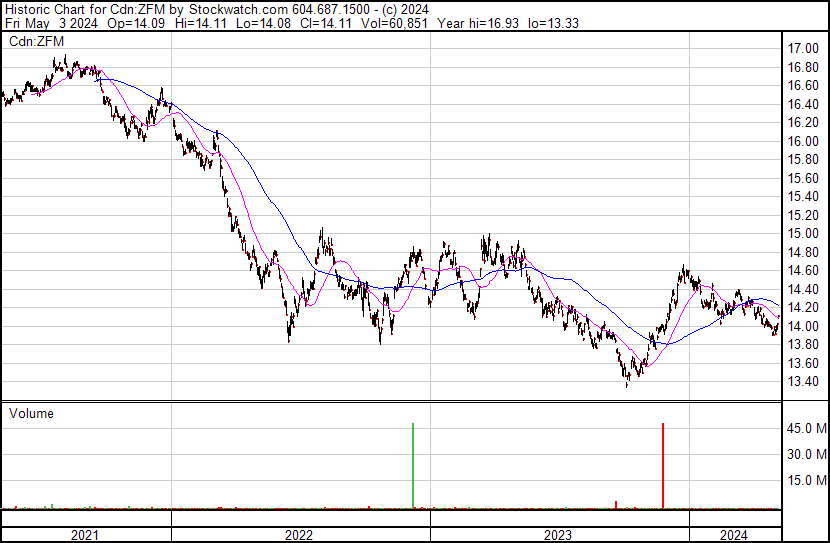Select the 2023 year label on timeline
Viewport: 830px width, 543px height.
pos(558,536)
